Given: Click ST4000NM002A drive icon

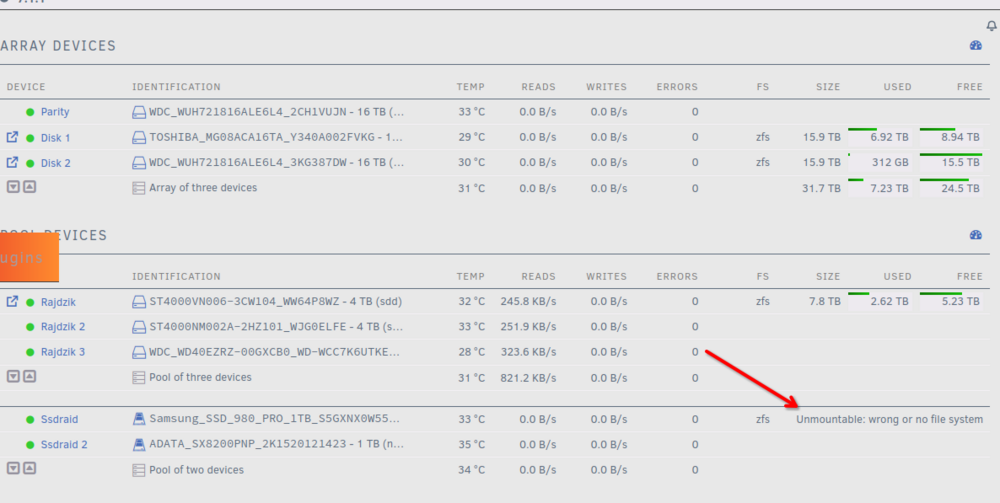Looking at the screenshot, I should pyautogui.click(x=139, y=327).
